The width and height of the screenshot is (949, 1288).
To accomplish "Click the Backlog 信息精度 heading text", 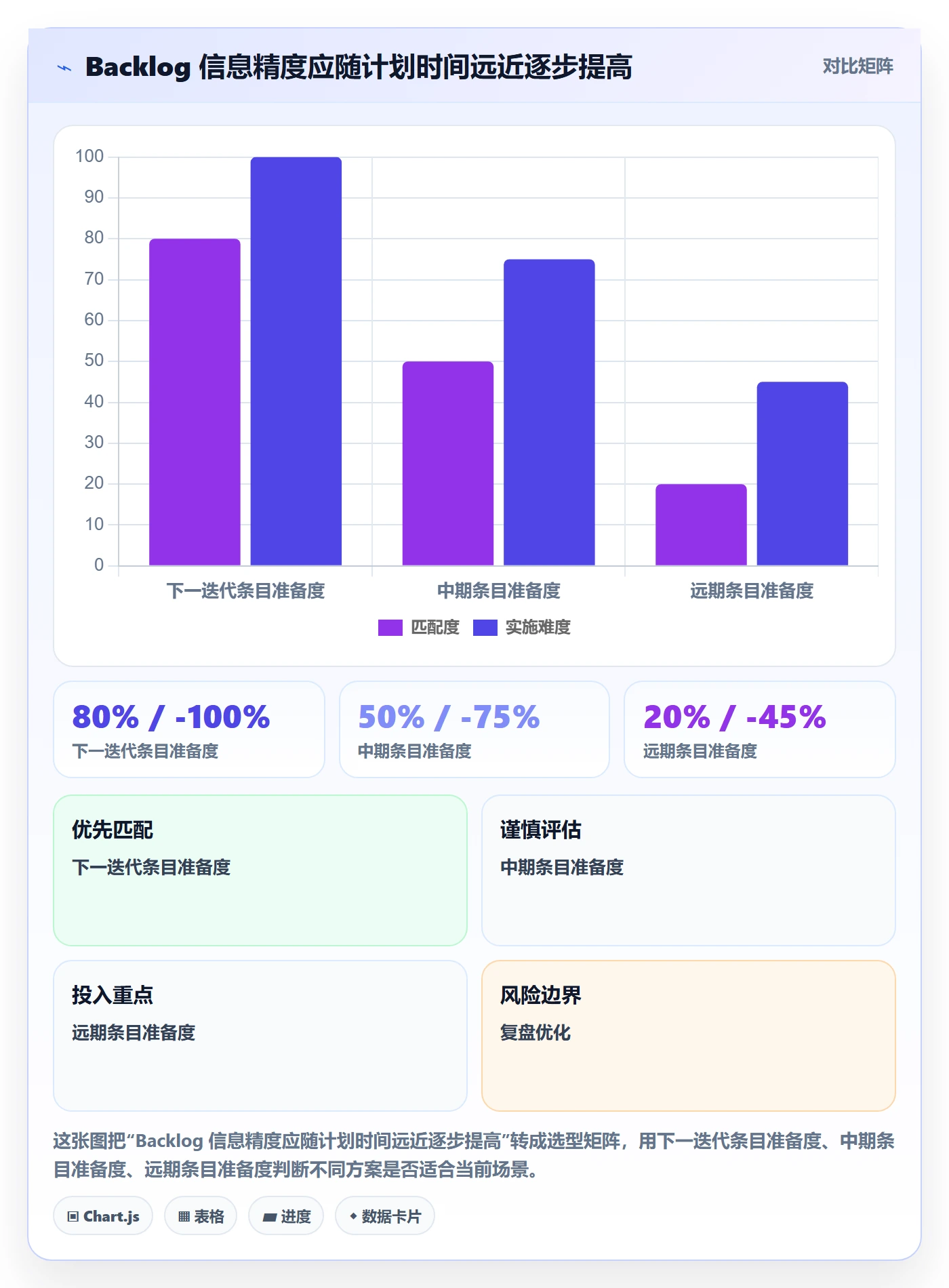I will tap(359, 67).
